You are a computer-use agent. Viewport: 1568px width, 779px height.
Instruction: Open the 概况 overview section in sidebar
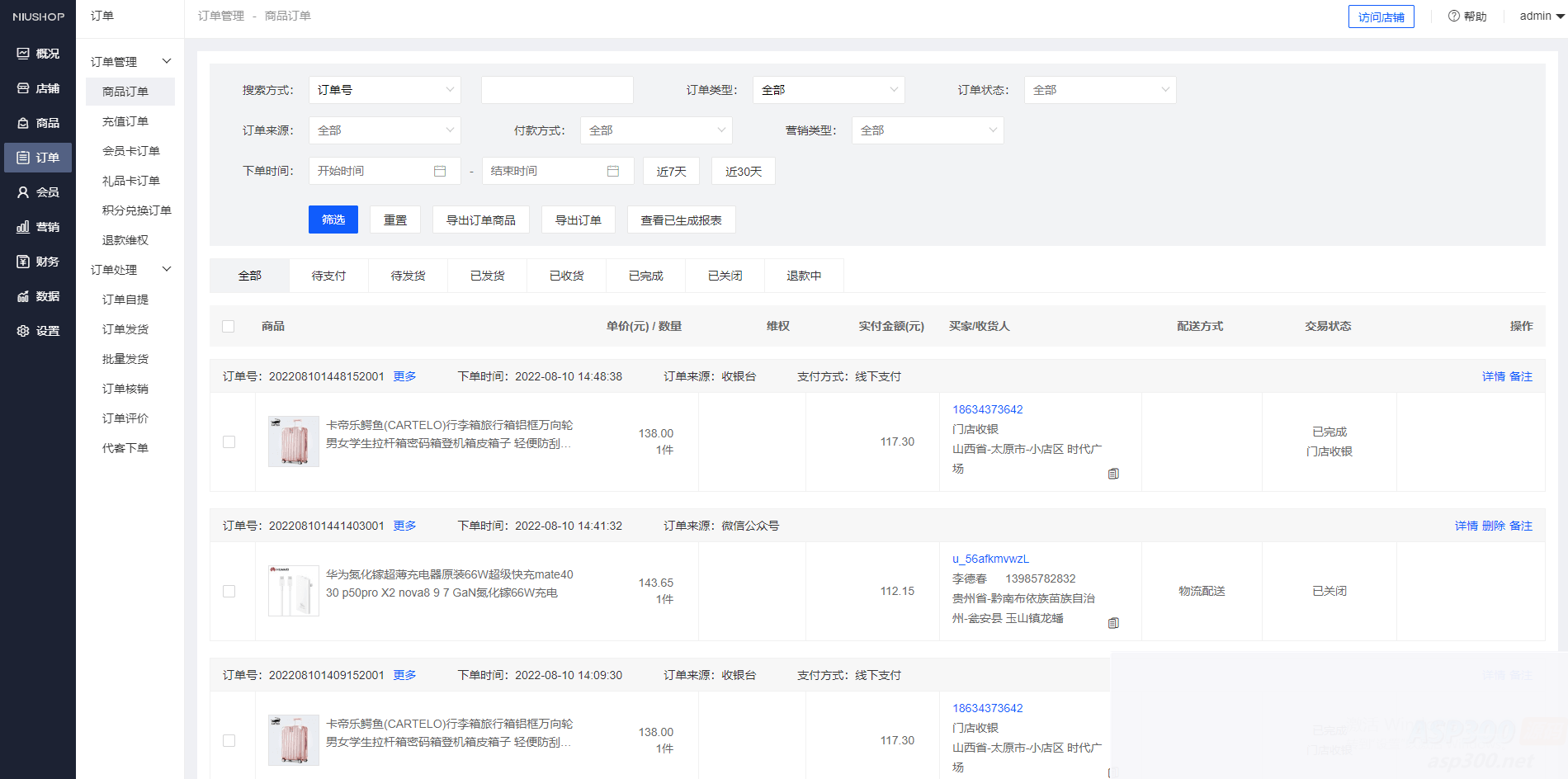pyautogui.click(x=37, y=53)
